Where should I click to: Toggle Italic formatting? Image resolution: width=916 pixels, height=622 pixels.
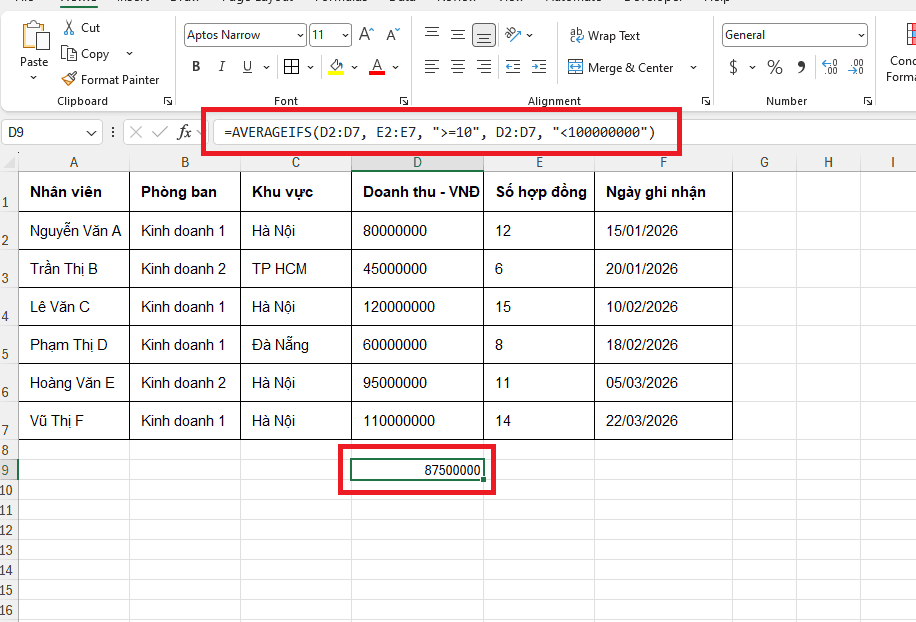tap(221, 67)
